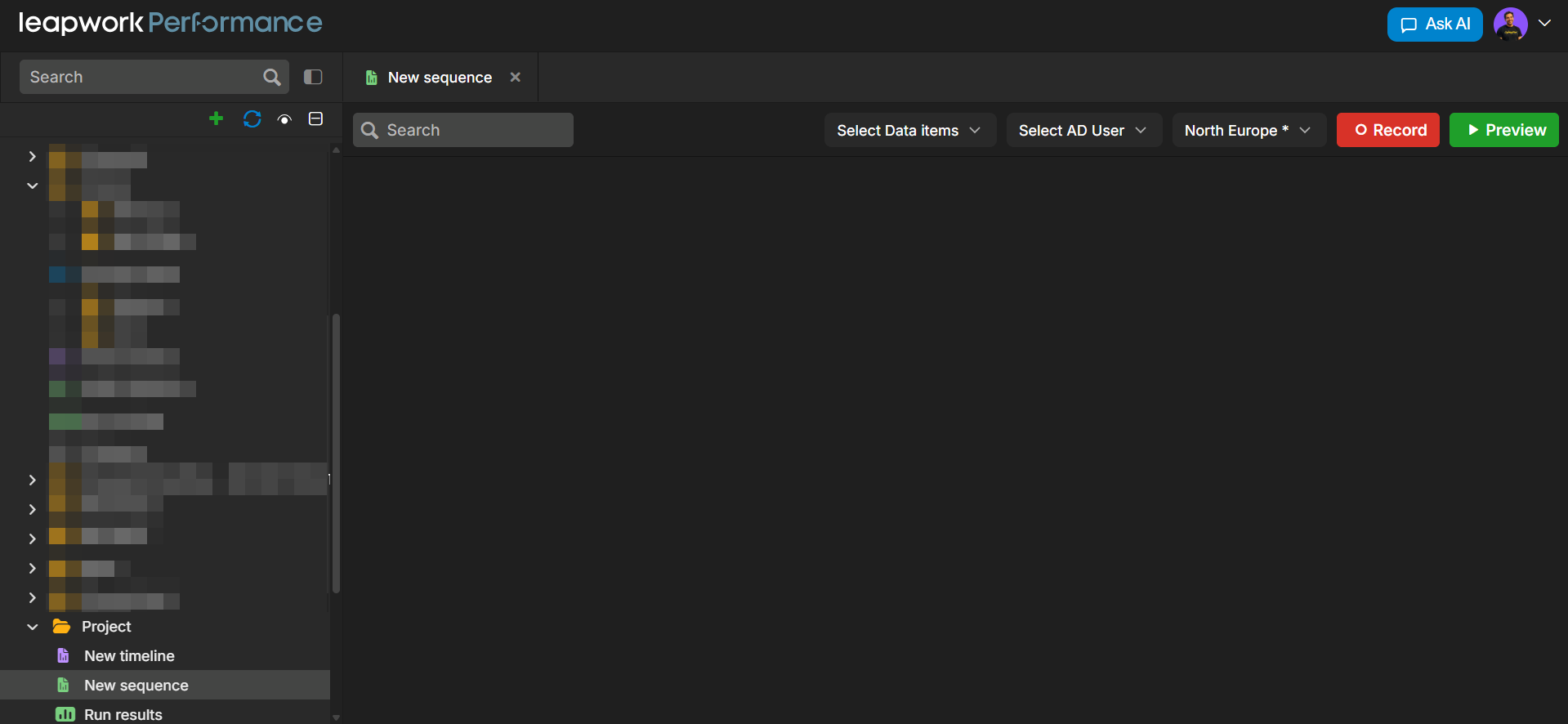Collapse the Project folder chevron
This screenshot has width=1568, height=724.
pyautogui.click(x=33, y=627)
